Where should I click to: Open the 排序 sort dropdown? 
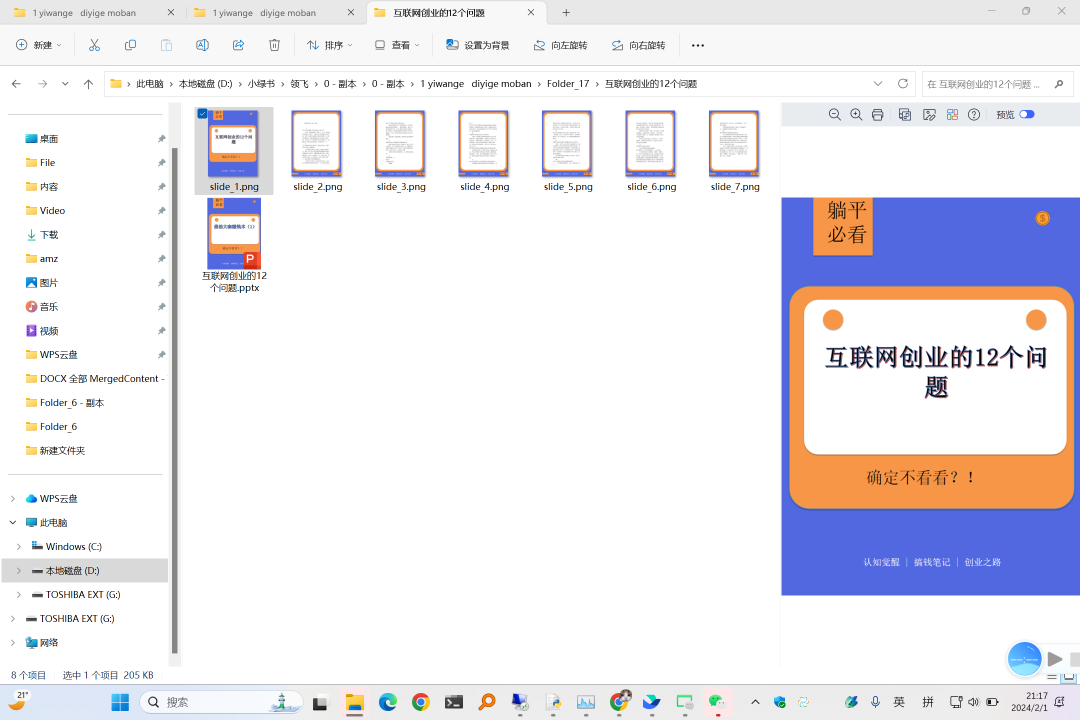pos(330,45)
